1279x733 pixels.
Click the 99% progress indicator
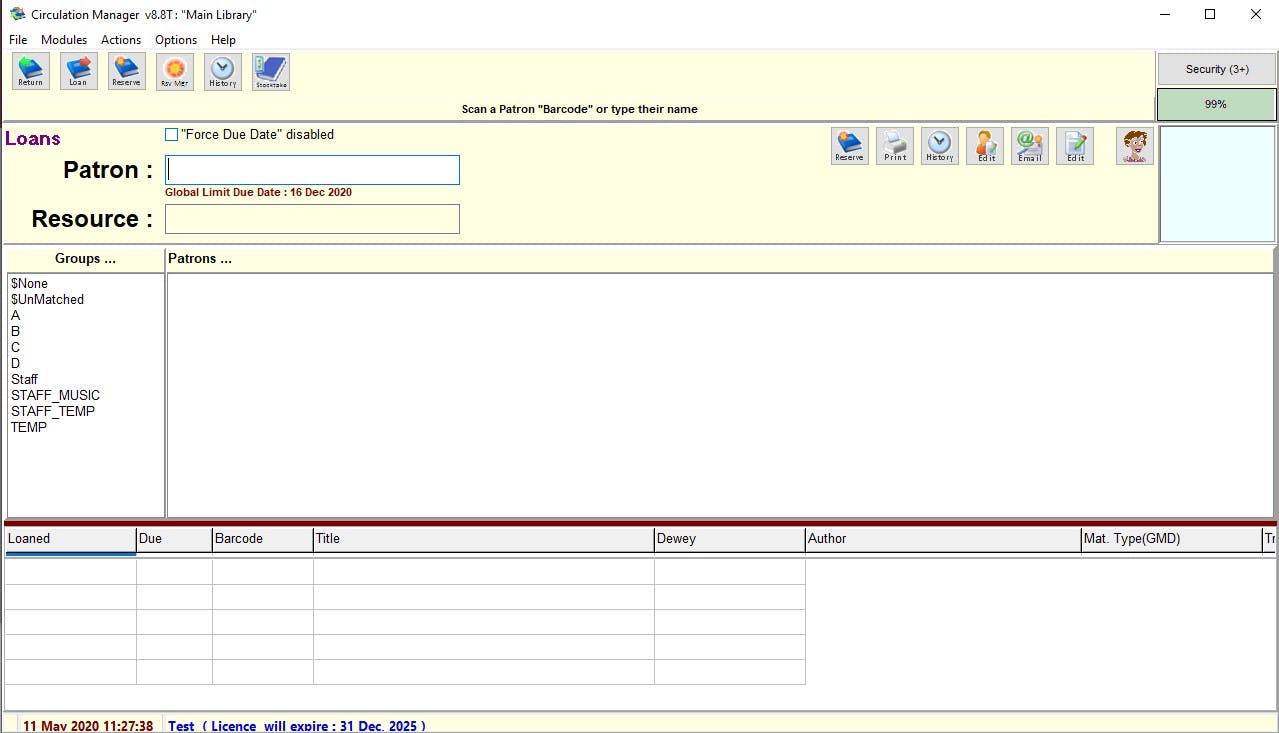1217,104
